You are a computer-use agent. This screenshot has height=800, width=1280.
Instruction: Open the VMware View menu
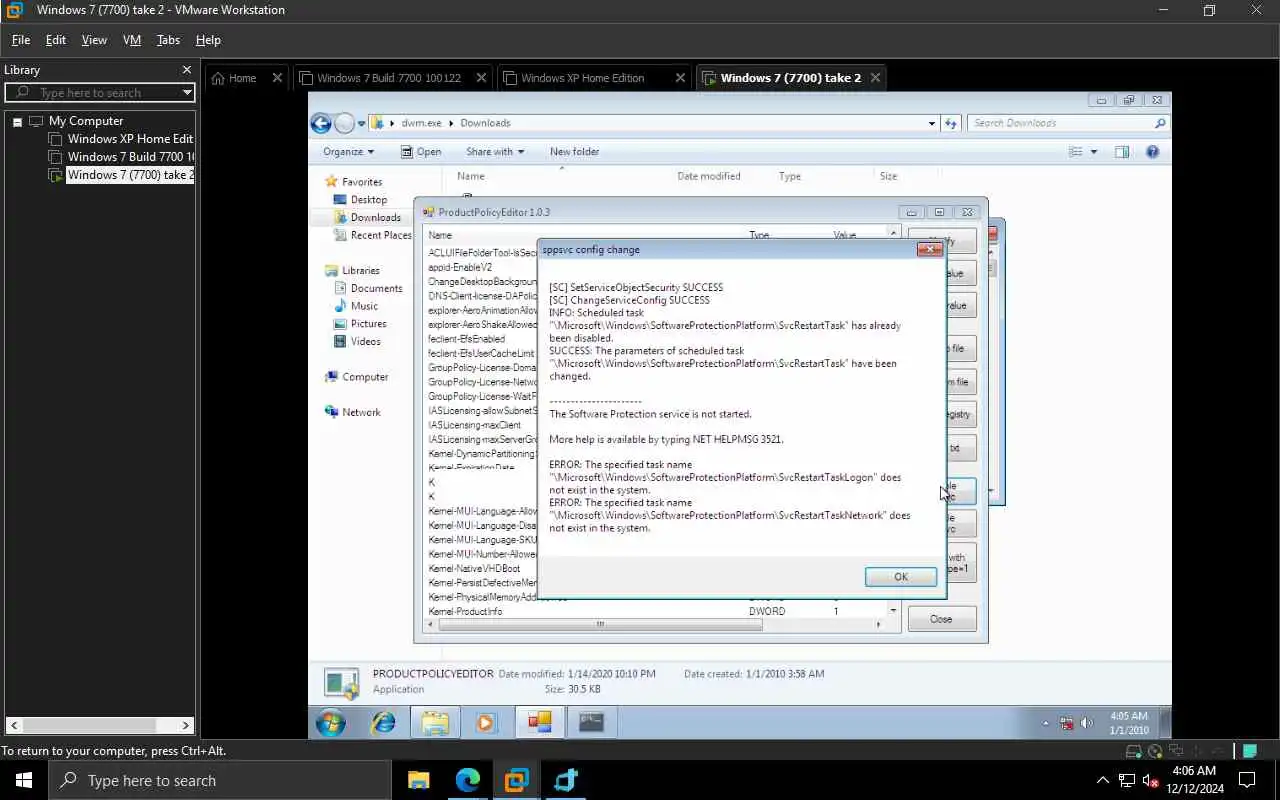click(x=94, y=40)
